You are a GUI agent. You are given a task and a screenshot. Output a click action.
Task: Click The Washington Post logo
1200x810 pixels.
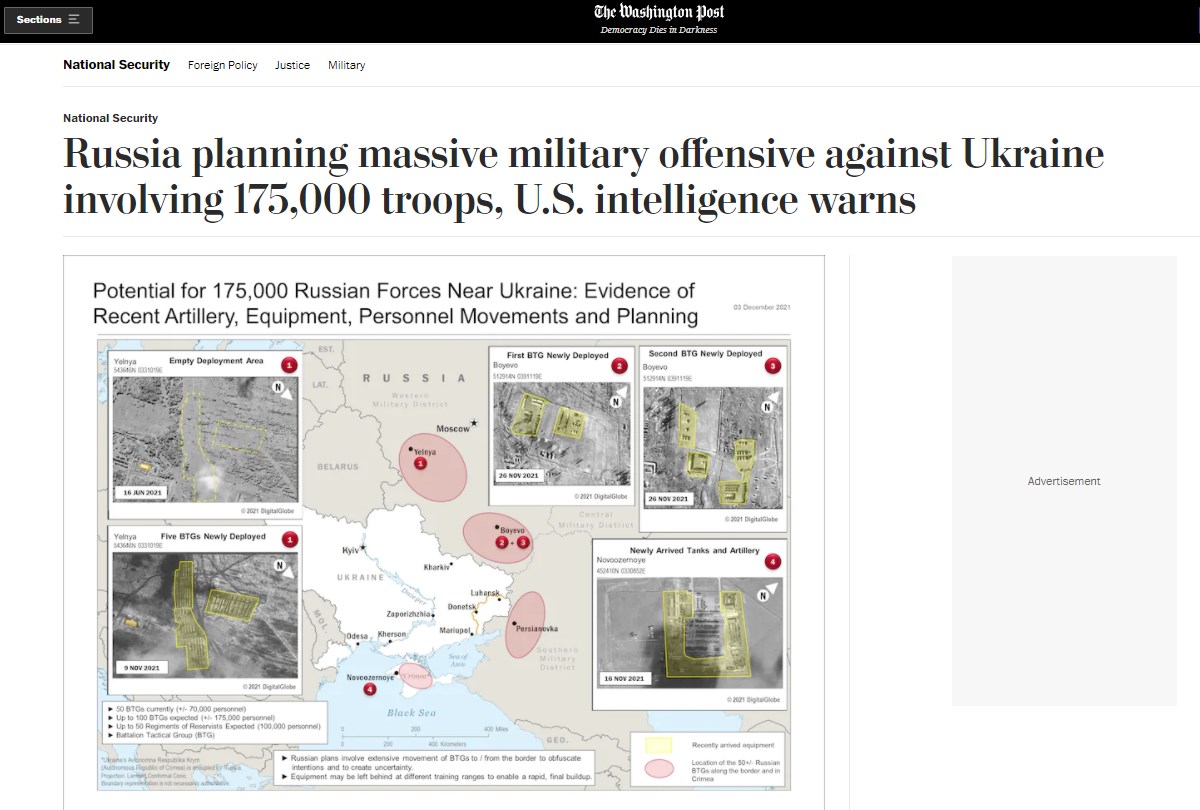(x=659, y=12)
